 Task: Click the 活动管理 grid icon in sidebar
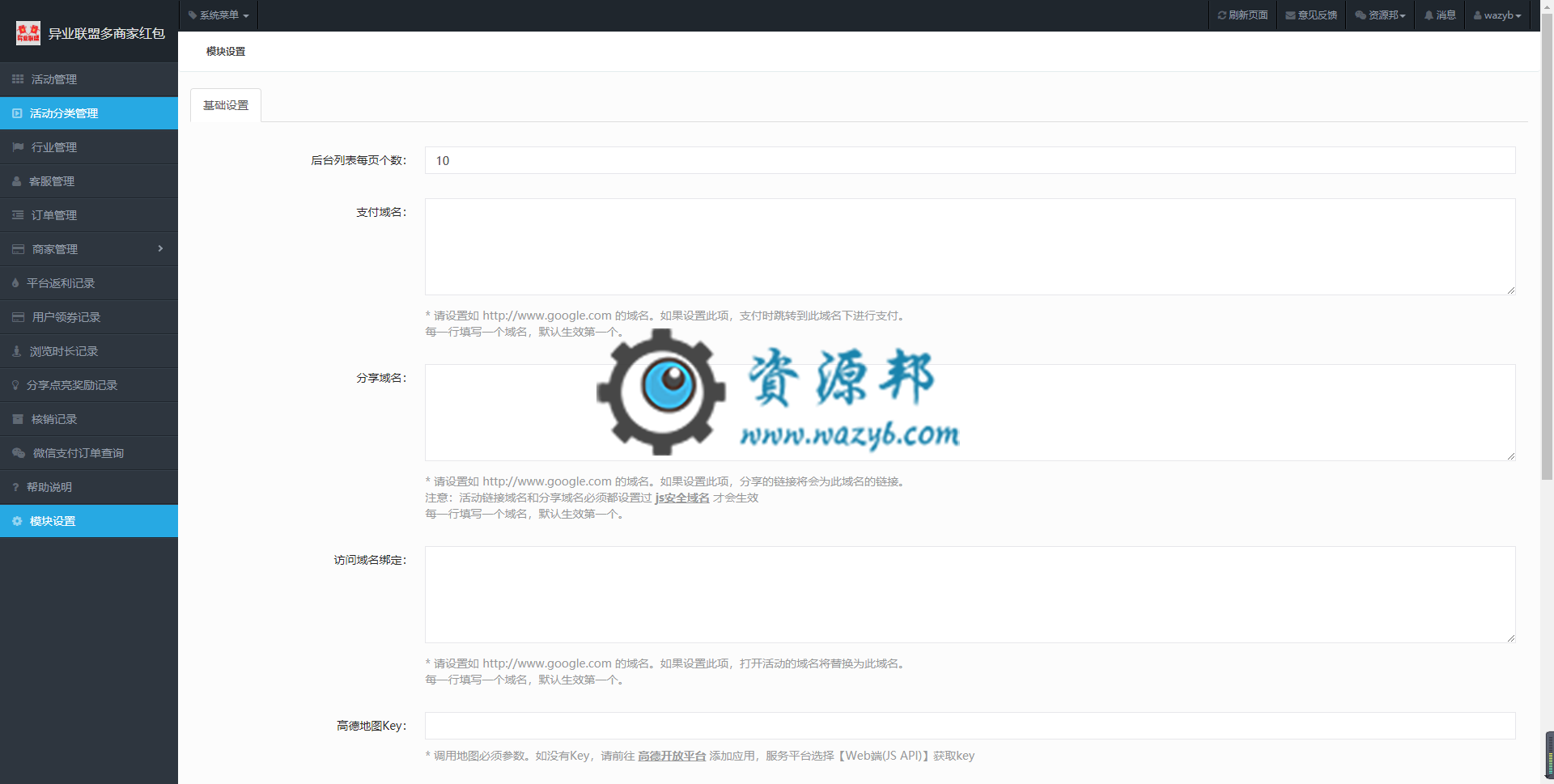18,79
